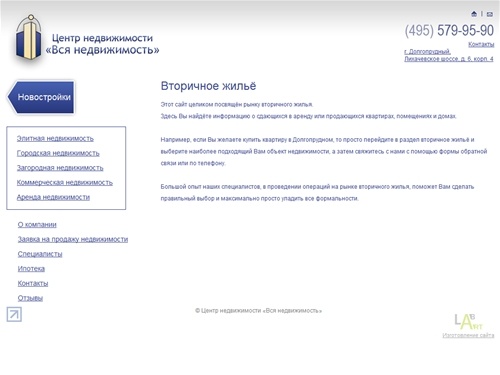Open Загородная недвижимость link

60,168
